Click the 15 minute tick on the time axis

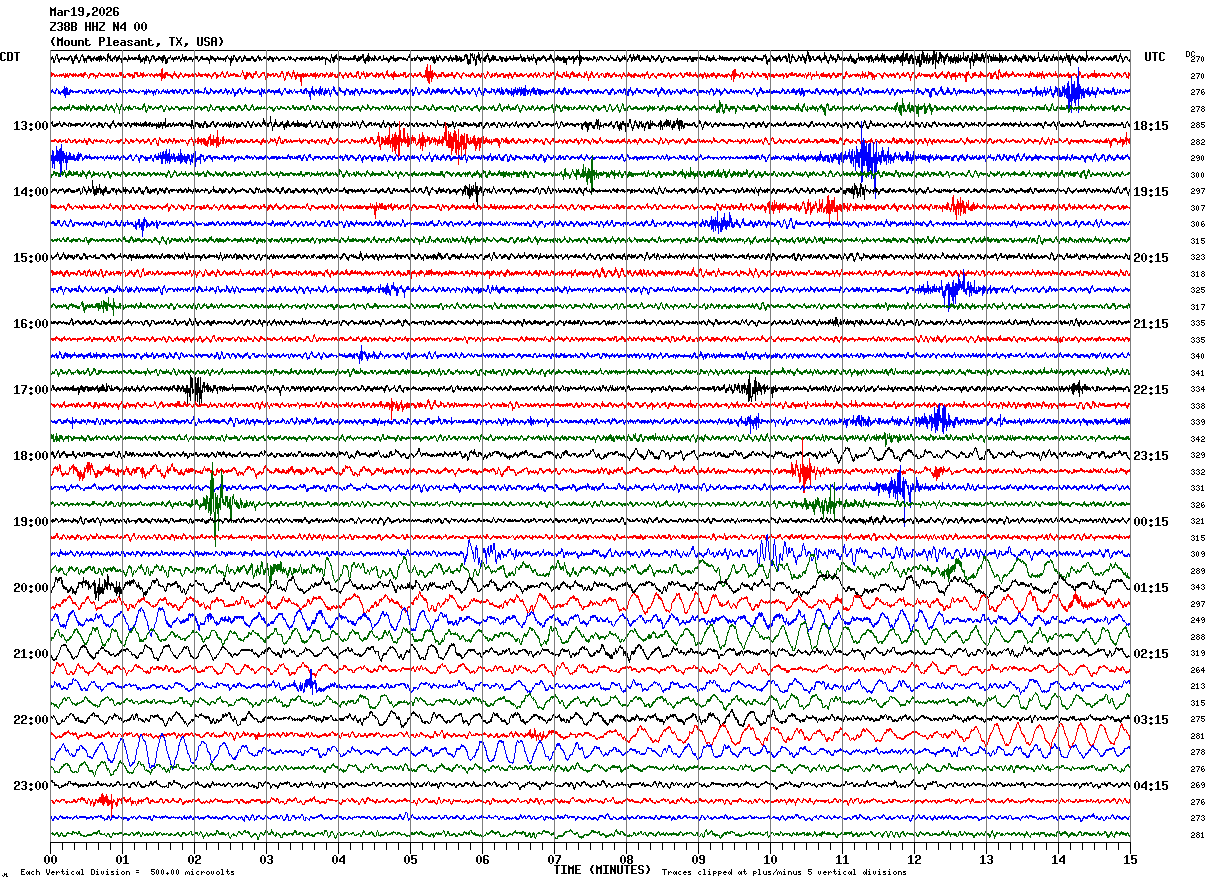pos(1129,860)
